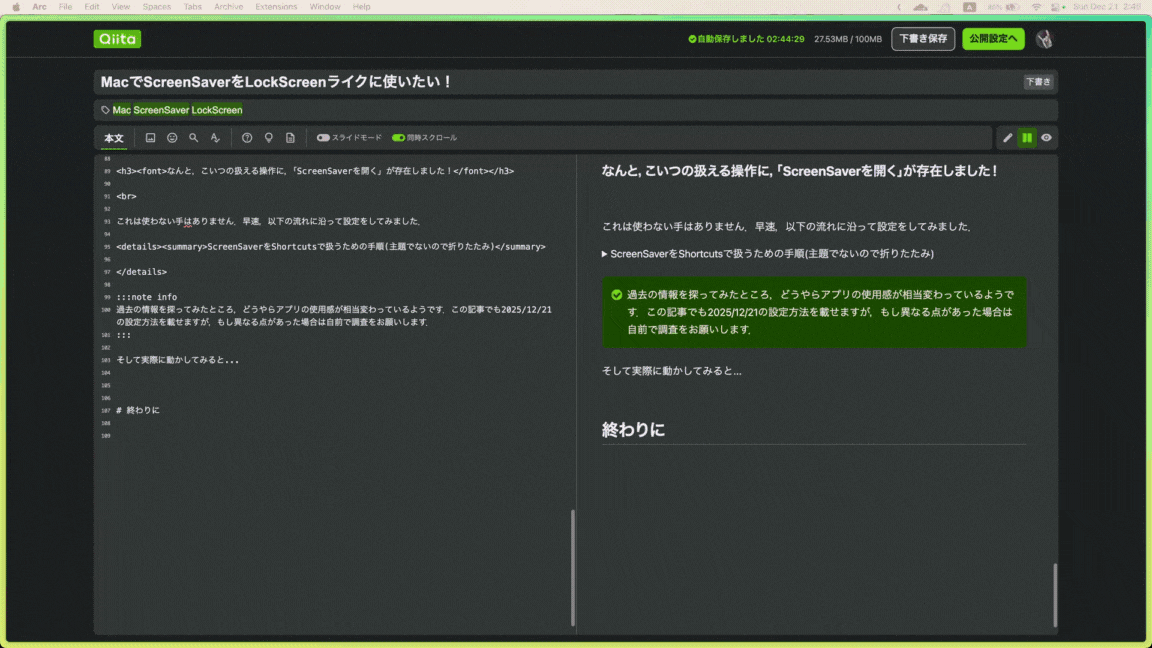This screenshot has height=648, width=1152.
Task: Click the 下書き保存 button
Action: (x=923, y=39)
